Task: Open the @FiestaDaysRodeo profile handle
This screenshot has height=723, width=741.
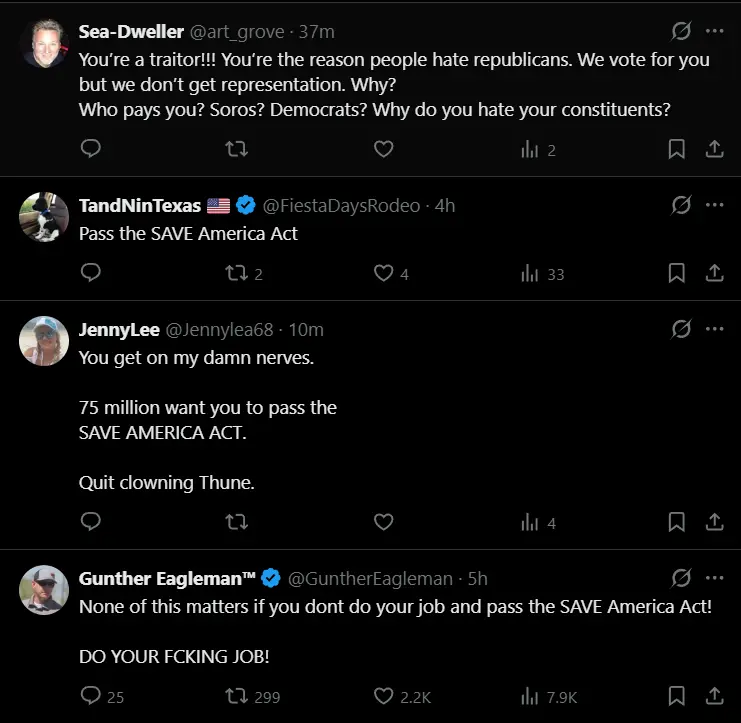Action: tap(340, 206)
